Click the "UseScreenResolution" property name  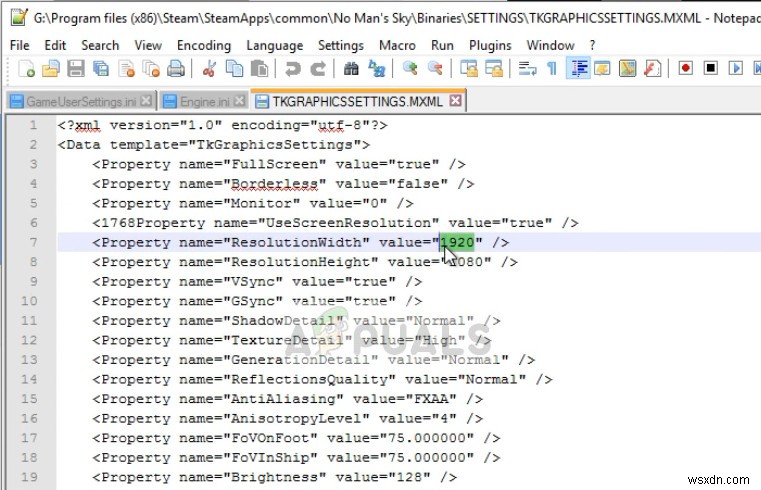(x=348, y=223)
